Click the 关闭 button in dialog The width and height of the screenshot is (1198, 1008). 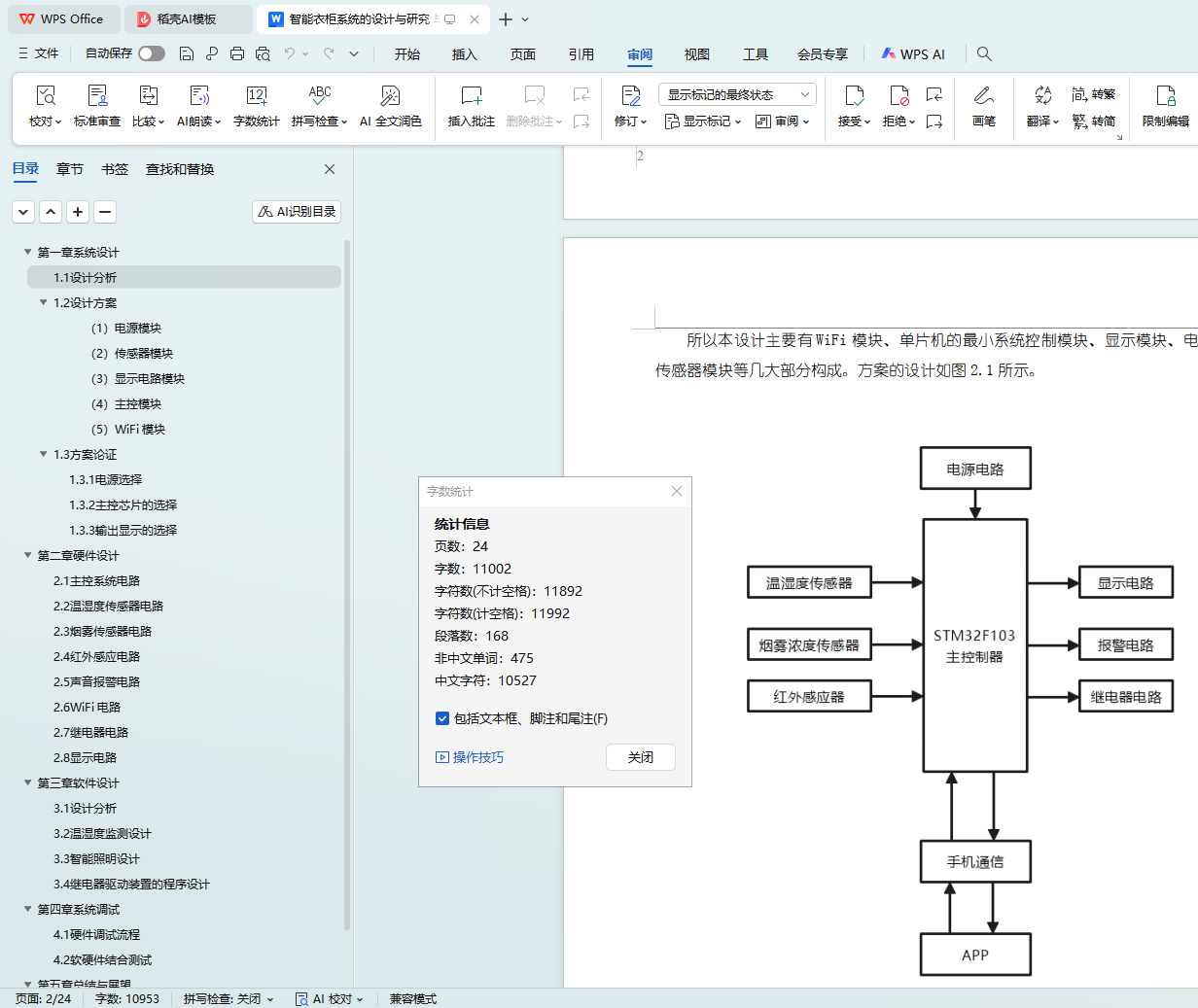tap(640, 757)
